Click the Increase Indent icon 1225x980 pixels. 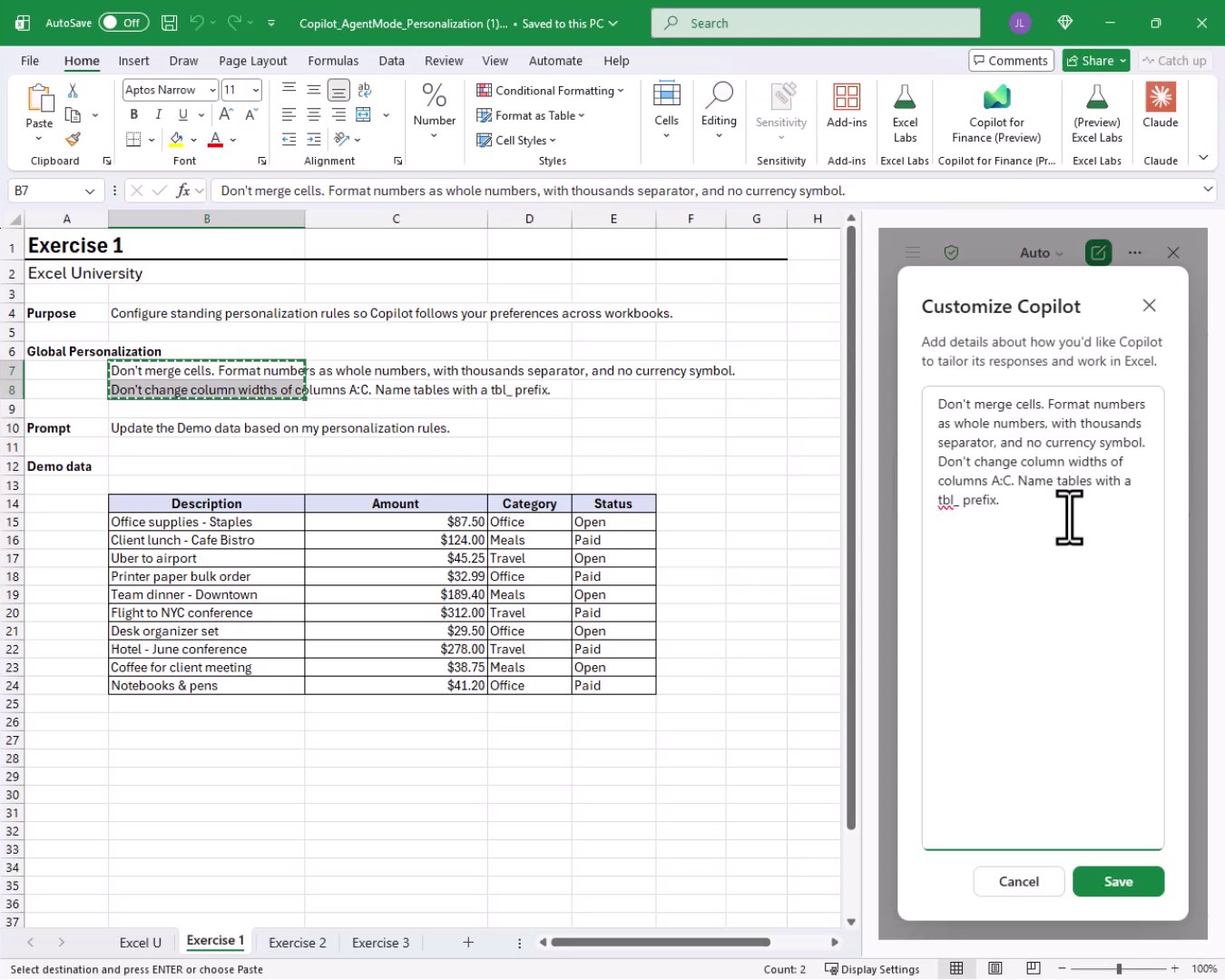[314, 140]
